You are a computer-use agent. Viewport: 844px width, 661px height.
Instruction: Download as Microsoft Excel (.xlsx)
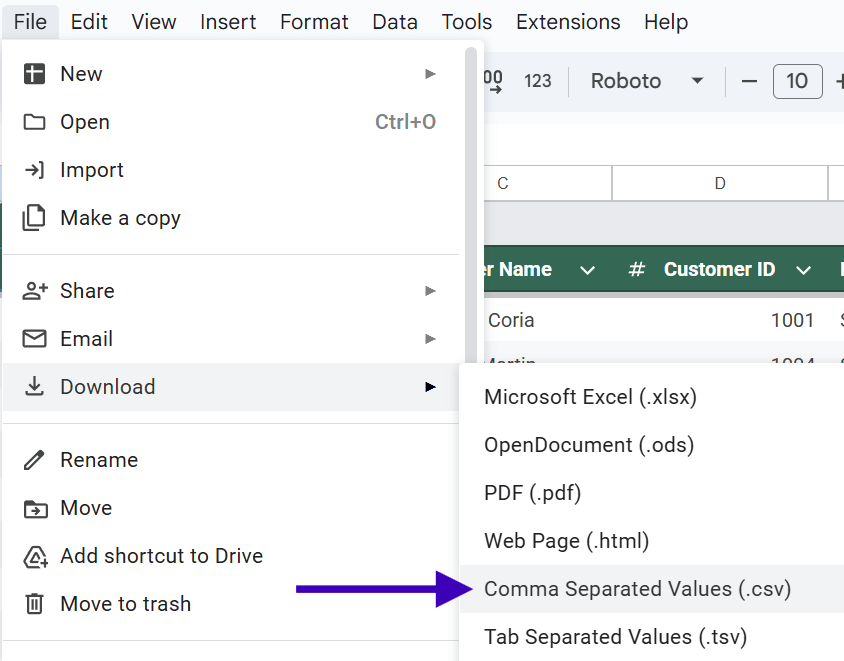coord(652,397)
